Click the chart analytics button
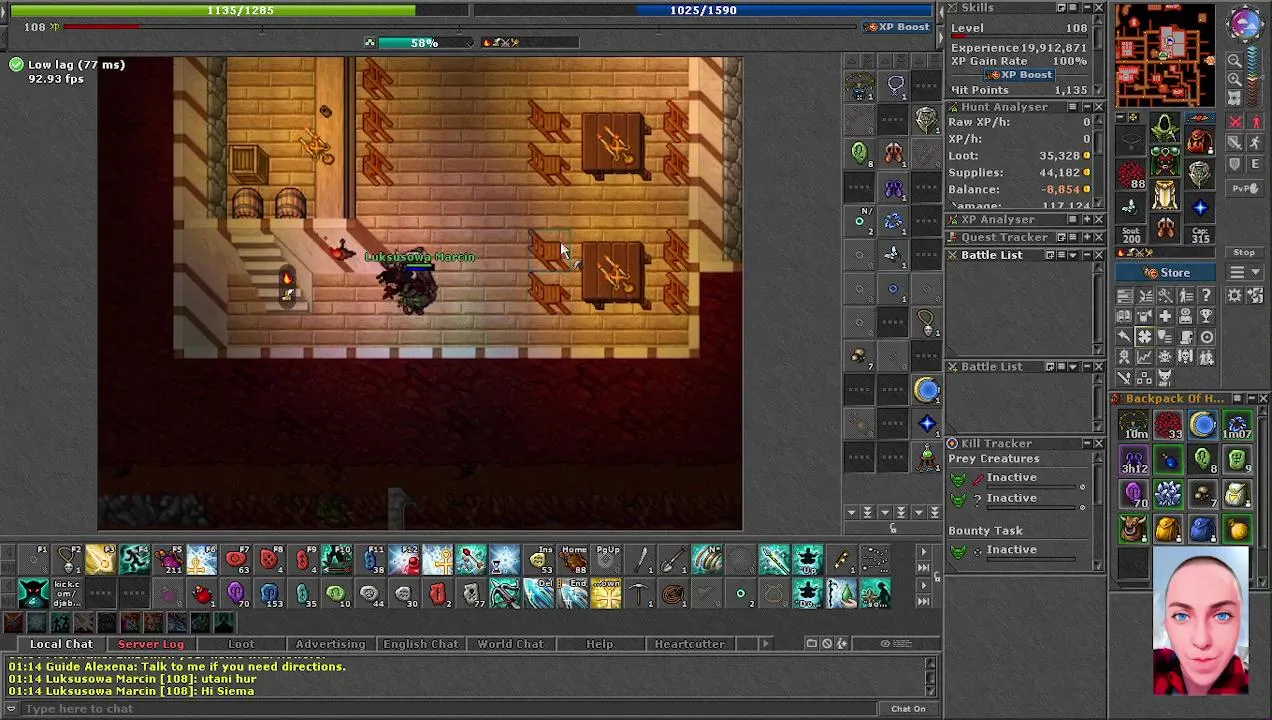 (1145, 357)
